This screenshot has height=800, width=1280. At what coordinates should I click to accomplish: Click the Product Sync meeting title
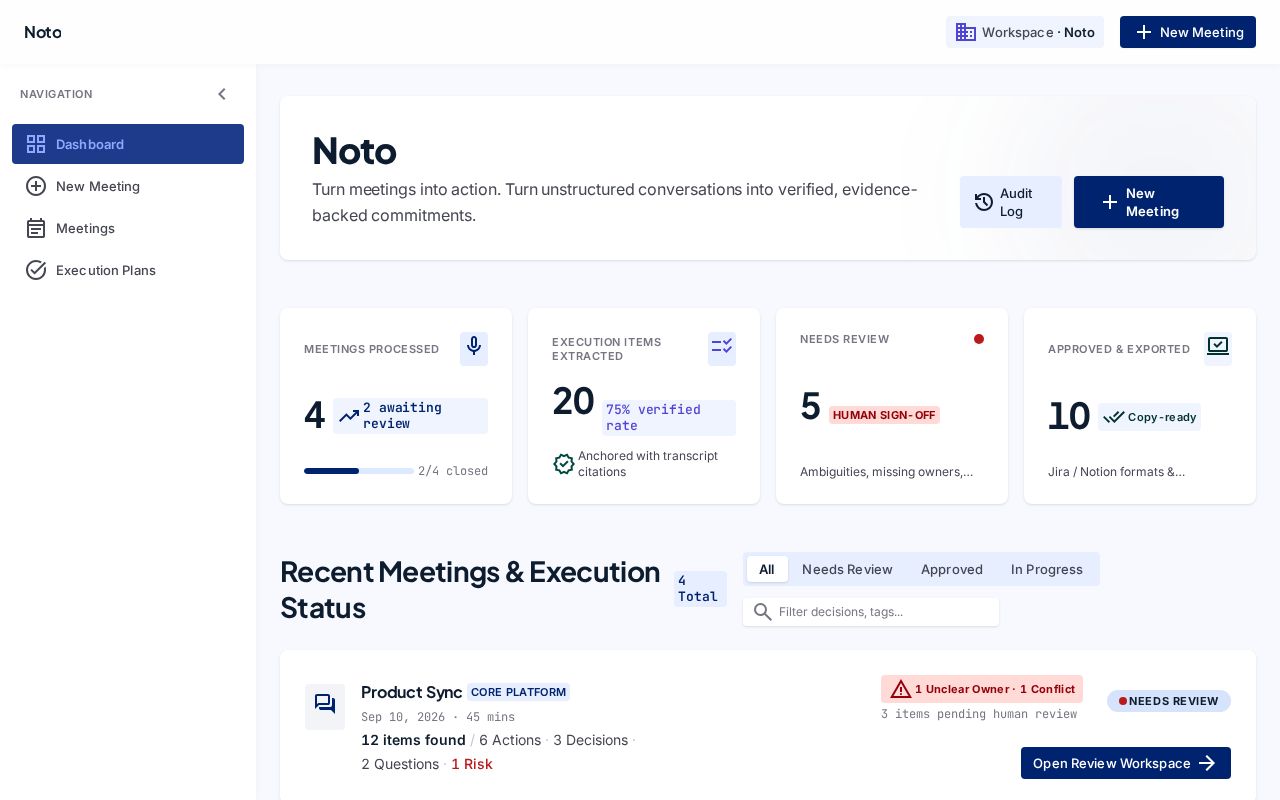[x=411, y=692]
